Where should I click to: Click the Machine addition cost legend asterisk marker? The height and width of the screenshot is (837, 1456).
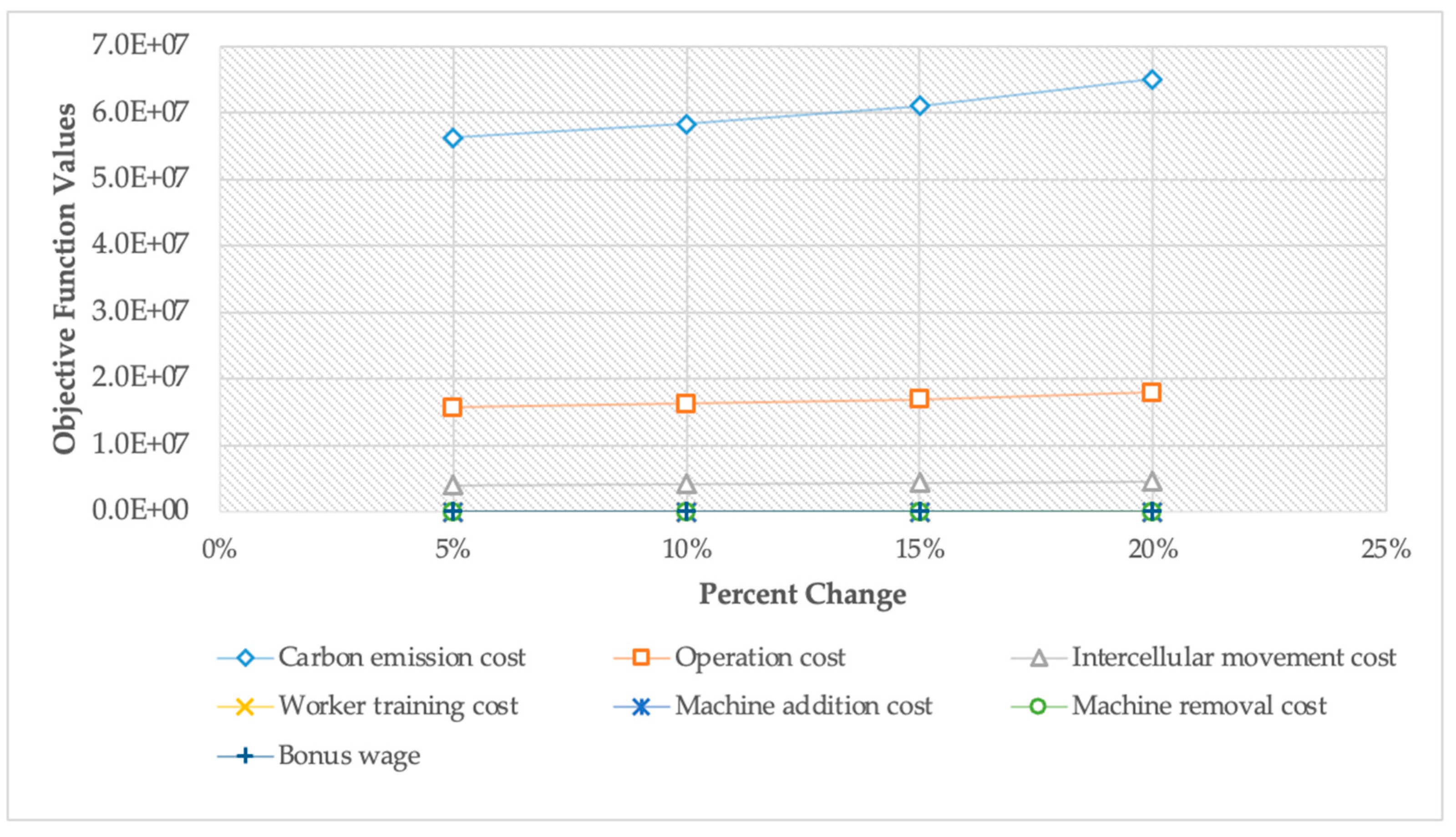tap(641, 706)
